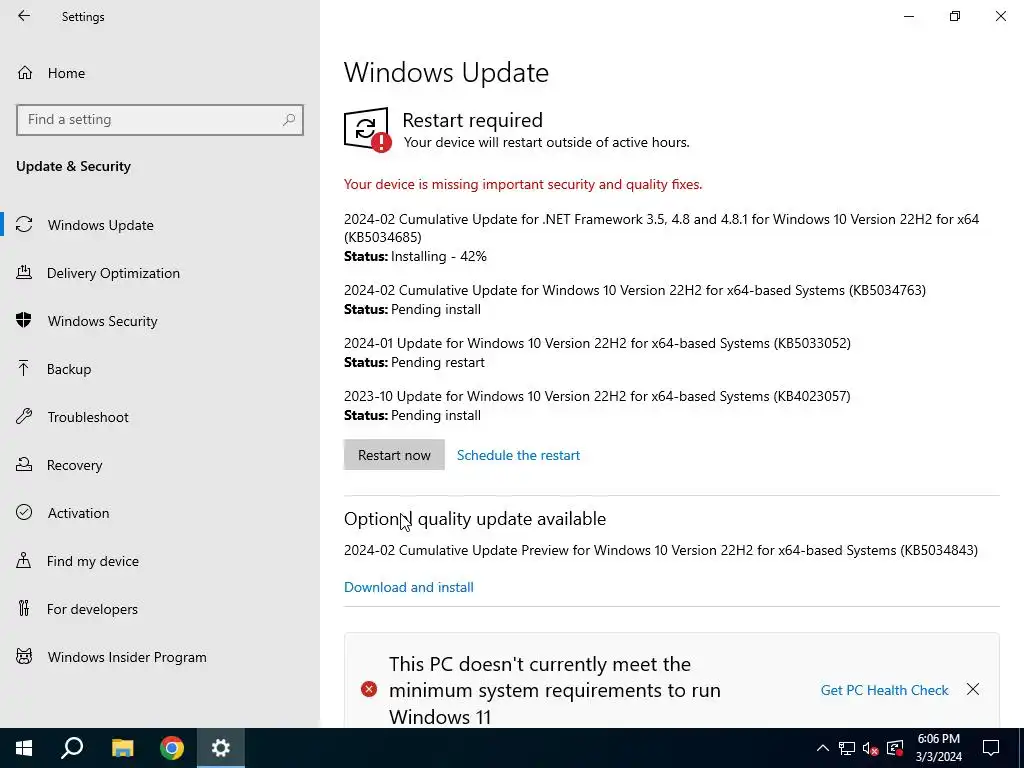The image size is (1024, 768).
Task: Click the KB4023057 update entry
Action: [x=598, y=396]
